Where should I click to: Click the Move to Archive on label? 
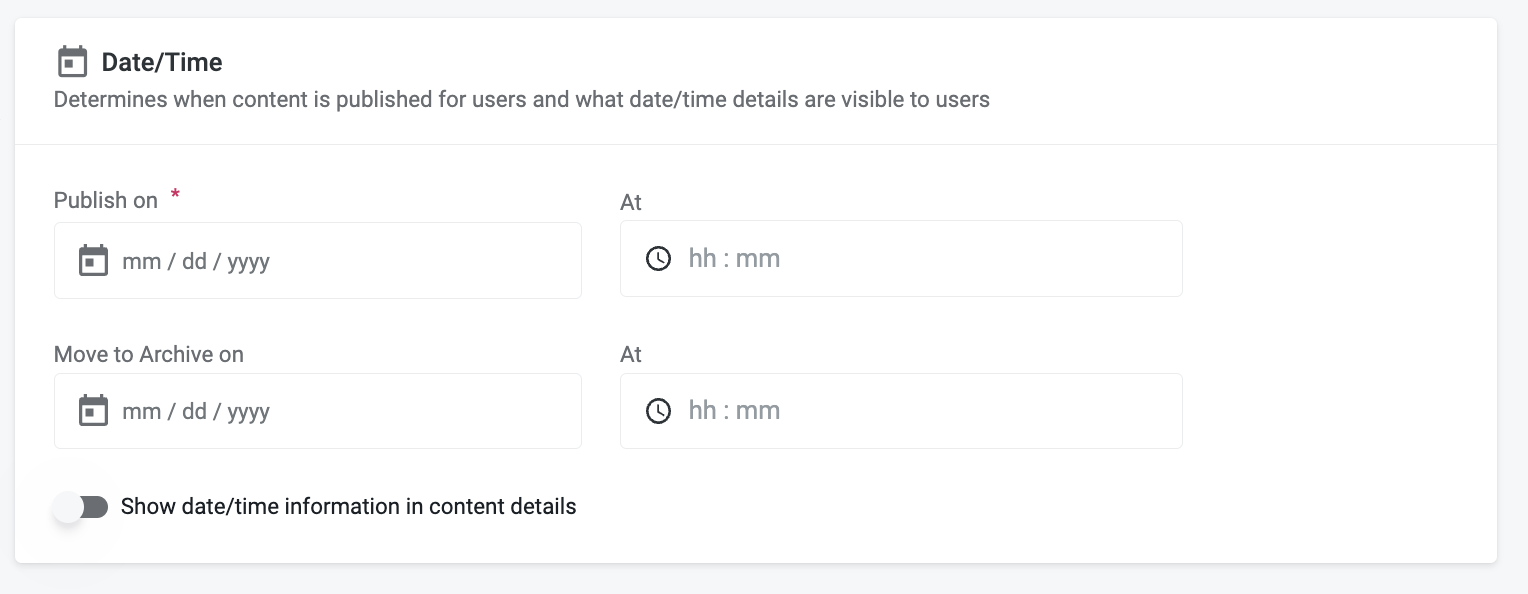[149, 355]
